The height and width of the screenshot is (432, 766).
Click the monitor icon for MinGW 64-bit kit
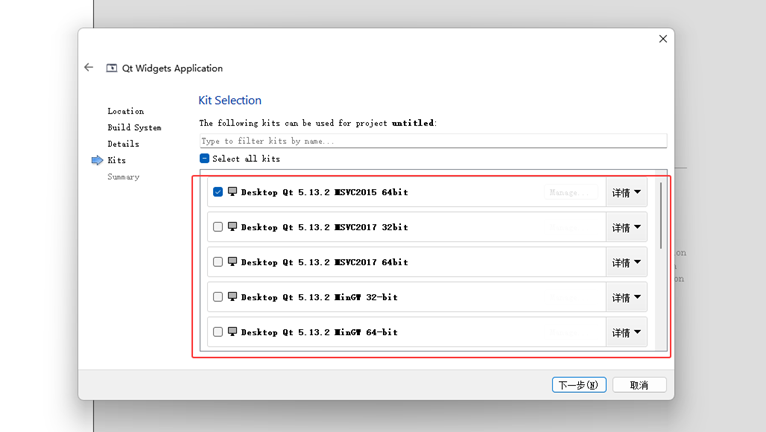click(x=233, y=332)
